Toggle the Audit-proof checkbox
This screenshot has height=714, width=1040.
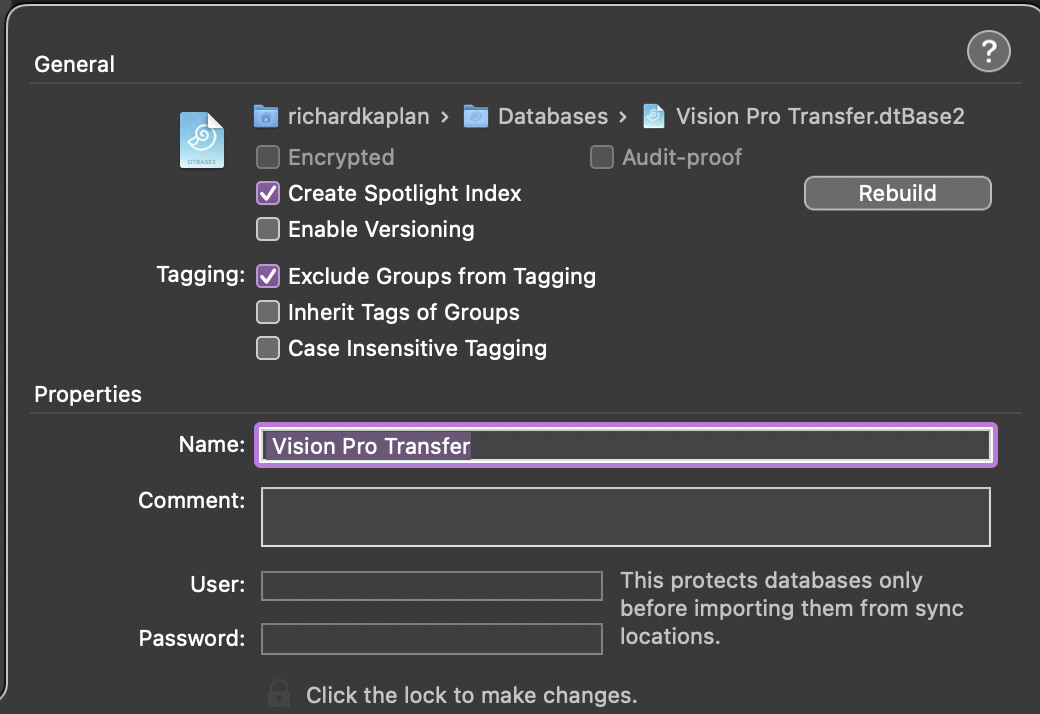coord(602,158)
